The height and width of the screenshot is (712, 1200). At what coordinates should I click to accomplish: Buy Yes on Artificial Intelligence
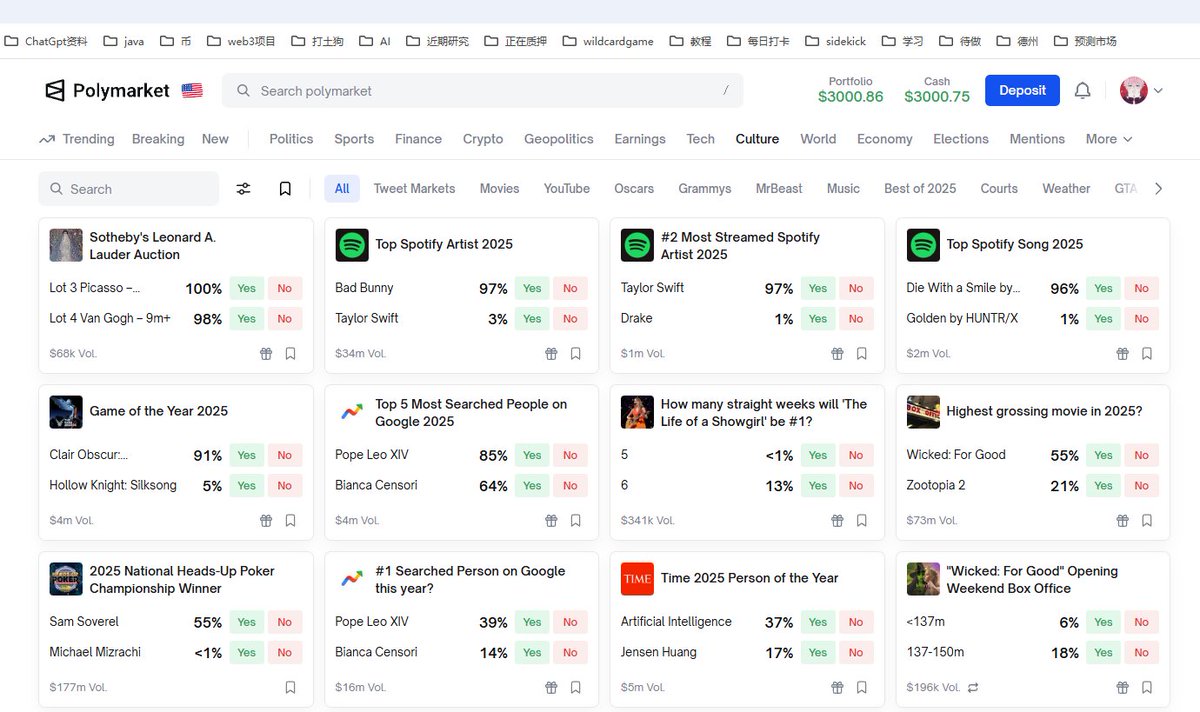(x=818, y=622)
